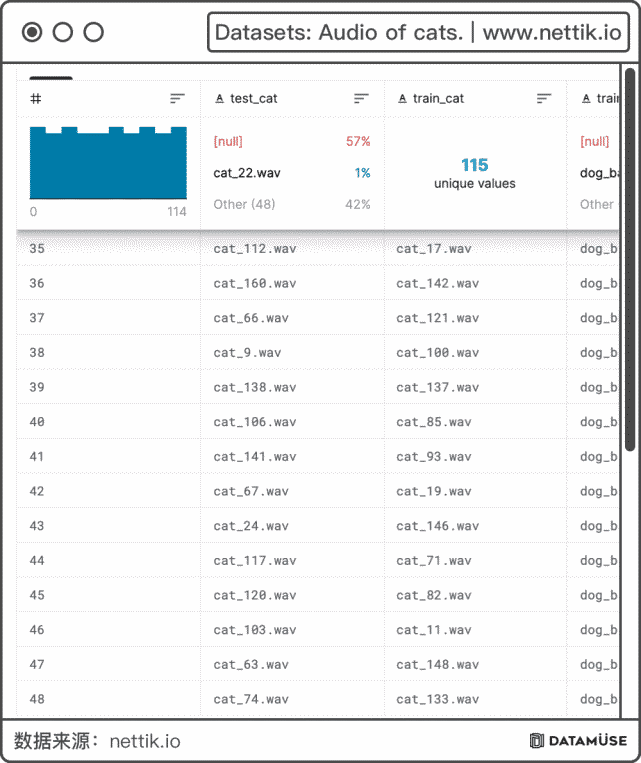Viewport: 641px width, 763px height.
Task: Select cell cat_133.wav
Action: [438, 699]
